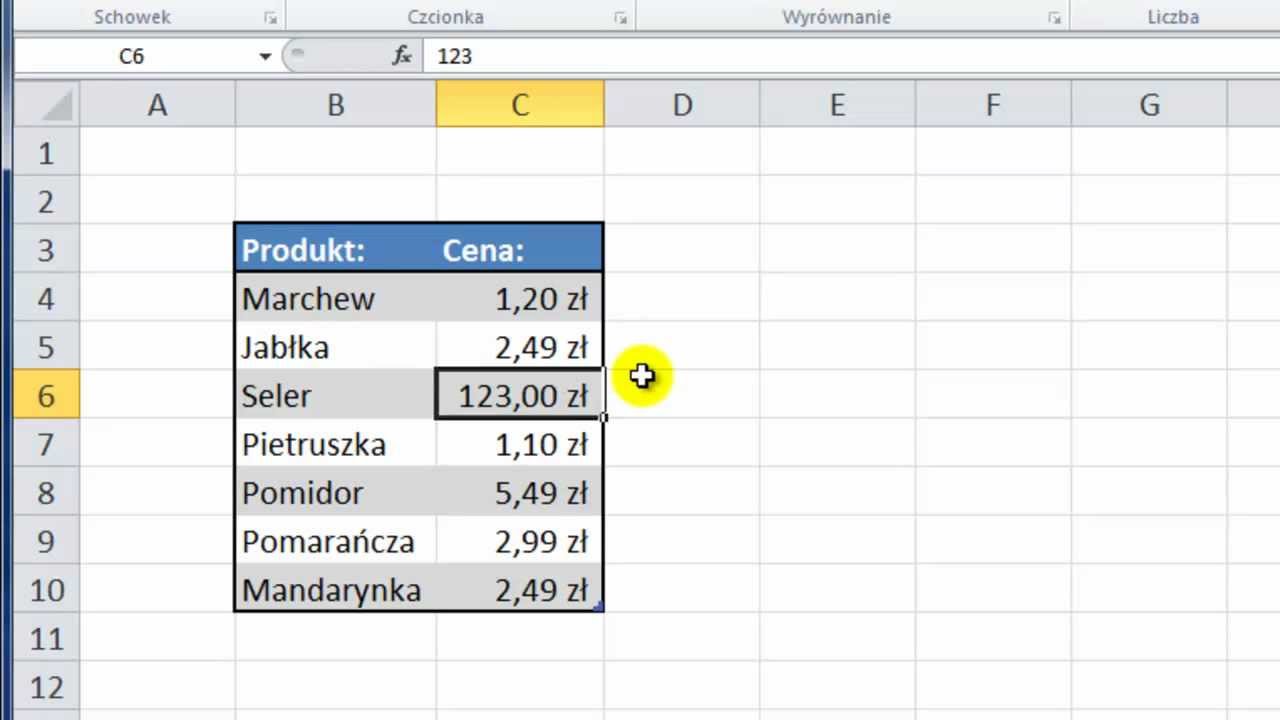Screen dimensions: 1280x720
Task: Open Czcionka group dialog launcher
Action: pos(620,18)
